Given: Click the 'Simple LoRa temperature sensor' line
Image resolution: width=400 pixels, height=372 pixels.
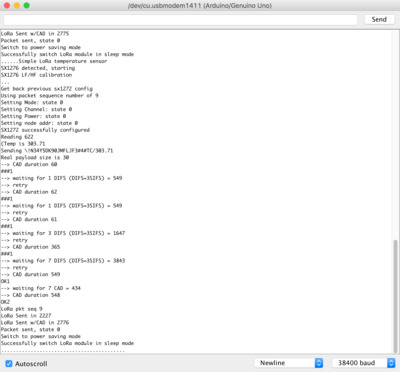Looking at the screenshot, I should 54,61.
